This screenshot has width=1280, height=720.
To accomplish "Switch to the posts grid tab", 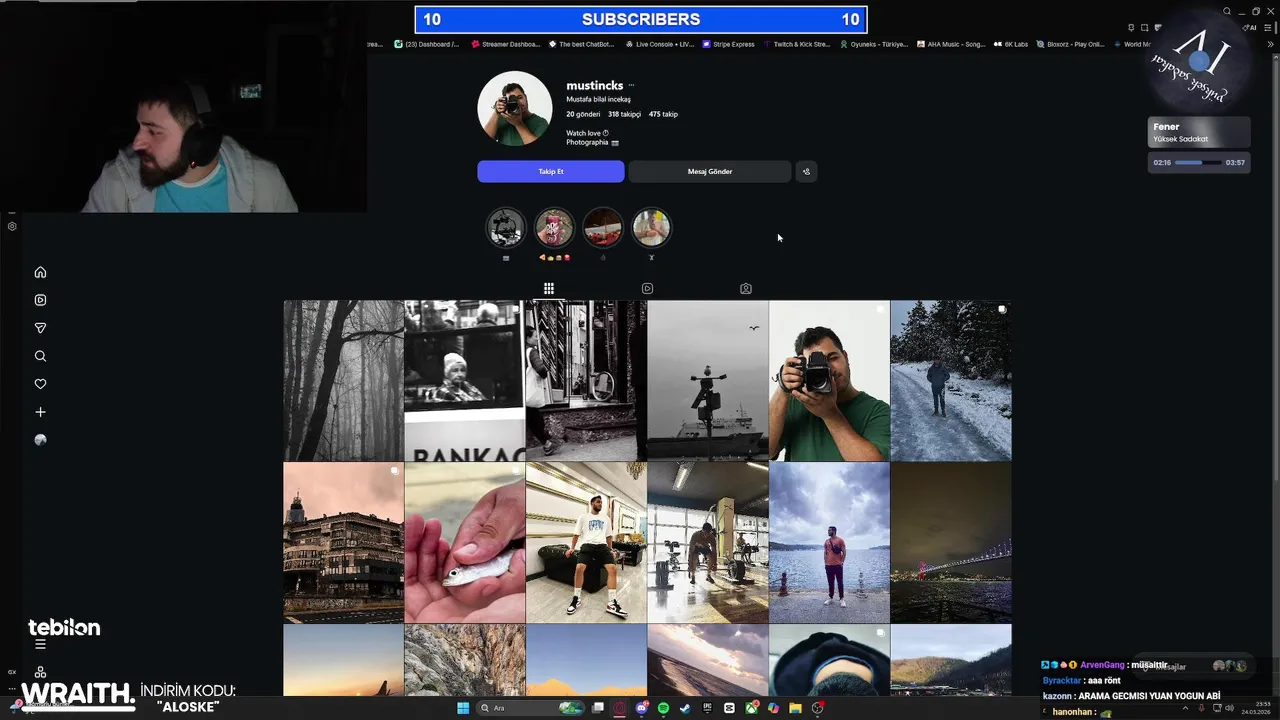I will pos(549,288).
